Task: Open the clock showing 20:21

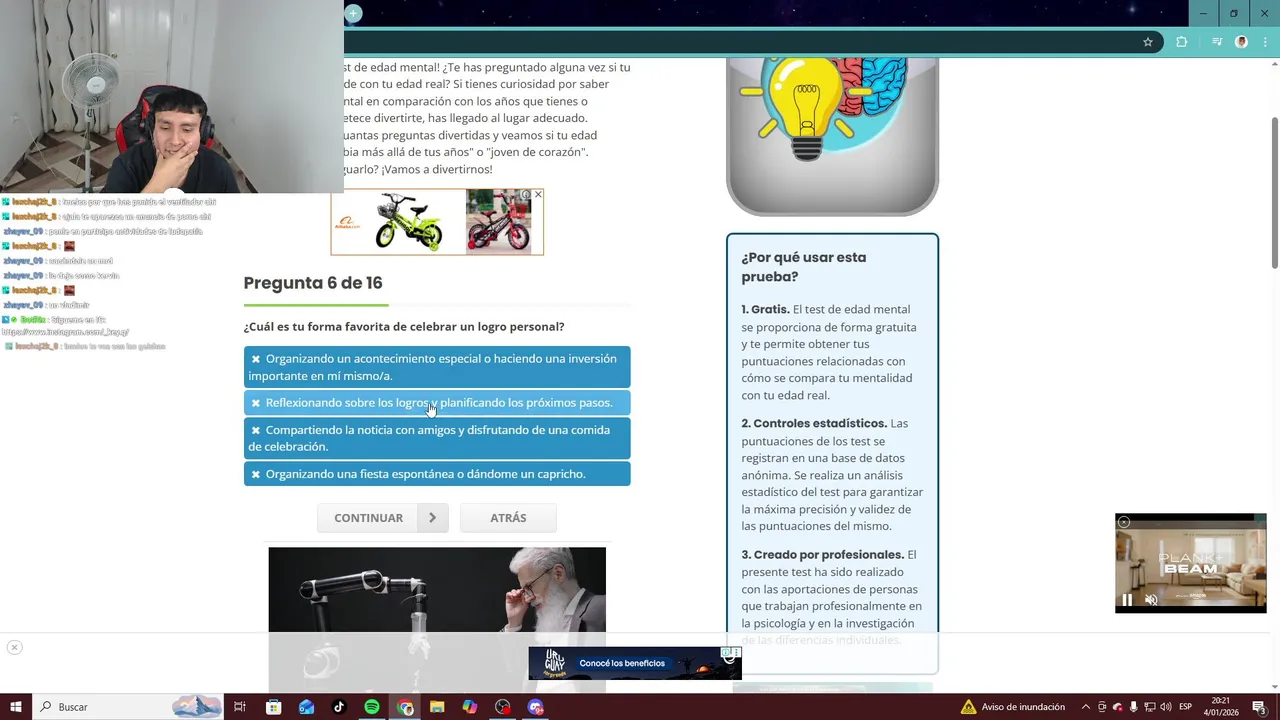Action: pyautogui.click(x=1221, y=707)
